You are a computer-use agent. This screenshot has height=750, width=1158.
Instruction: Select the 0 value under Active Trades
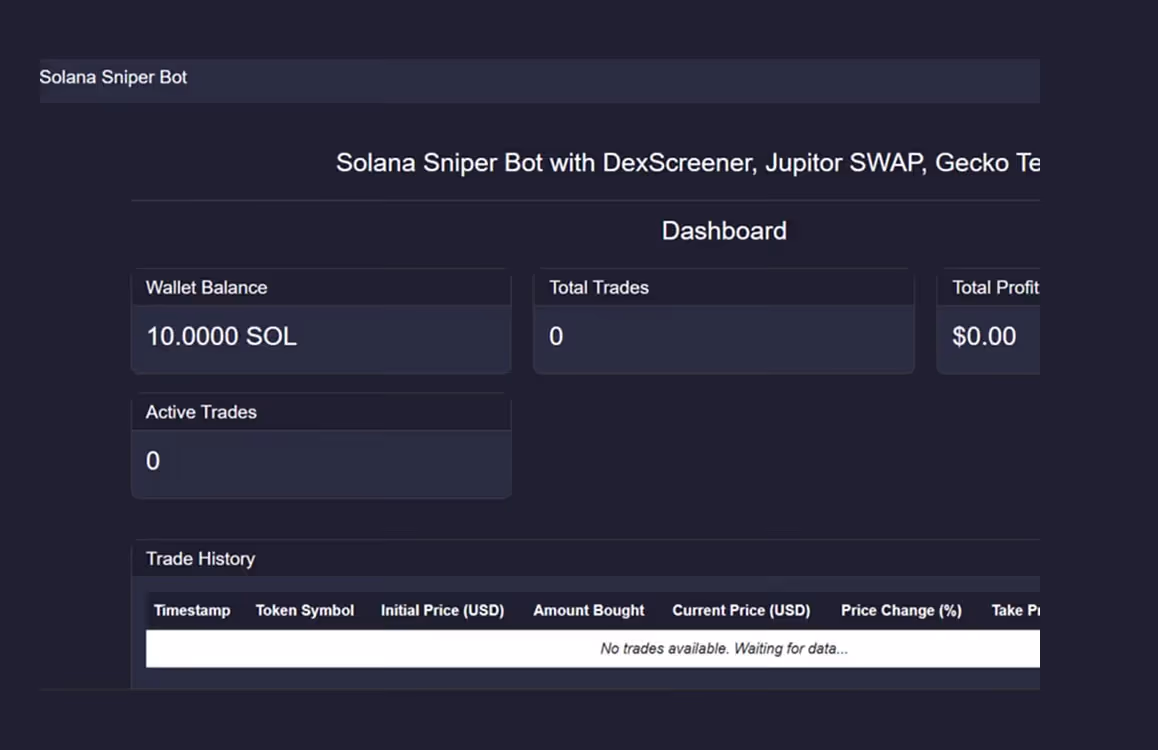(153, 461)
